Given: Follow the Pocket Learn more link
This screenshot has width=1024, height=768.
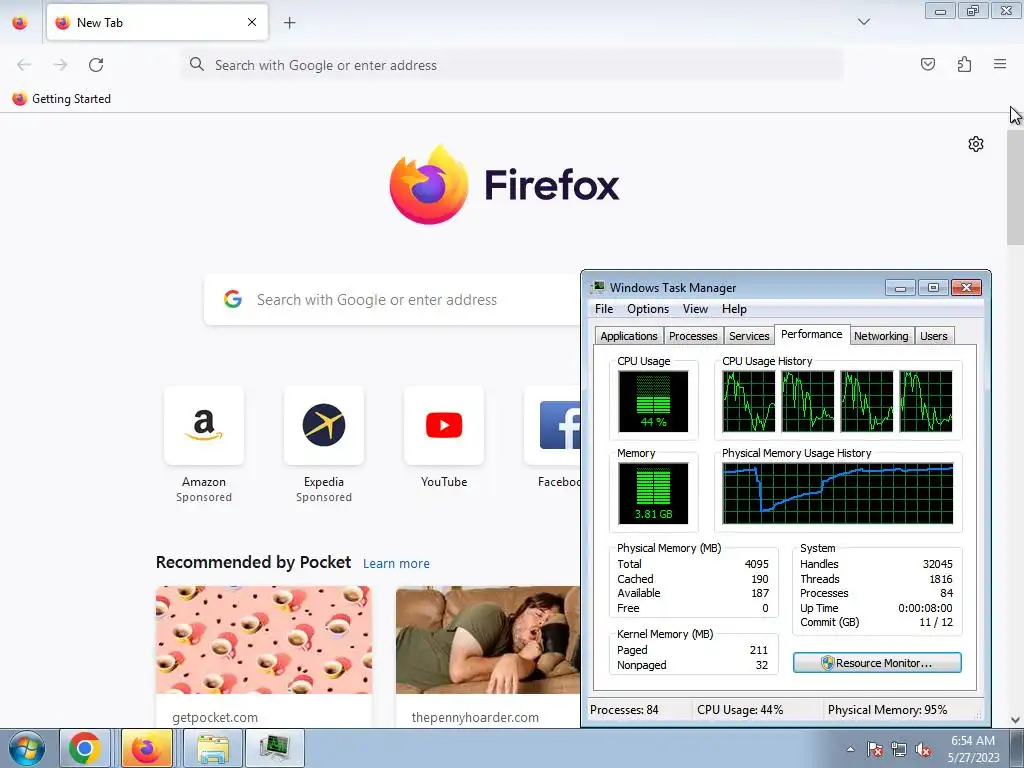Looking at the screenshot, I should point(396,564).
